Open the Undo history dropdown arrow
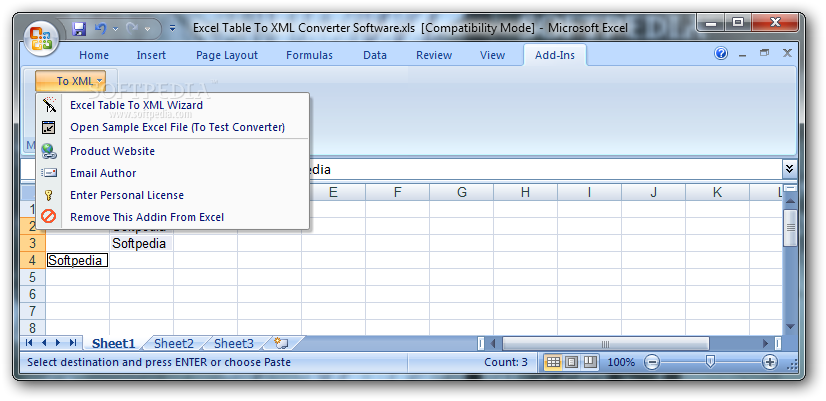The height and width of the screenshot is (401, 826). (115, 28)
